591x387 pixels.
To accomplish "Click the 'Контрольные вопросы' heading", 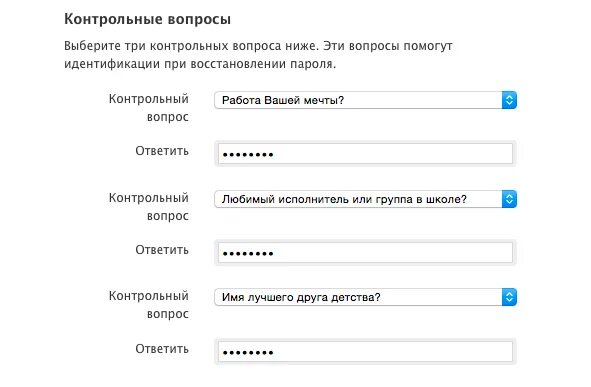I will tap(147, 19).
